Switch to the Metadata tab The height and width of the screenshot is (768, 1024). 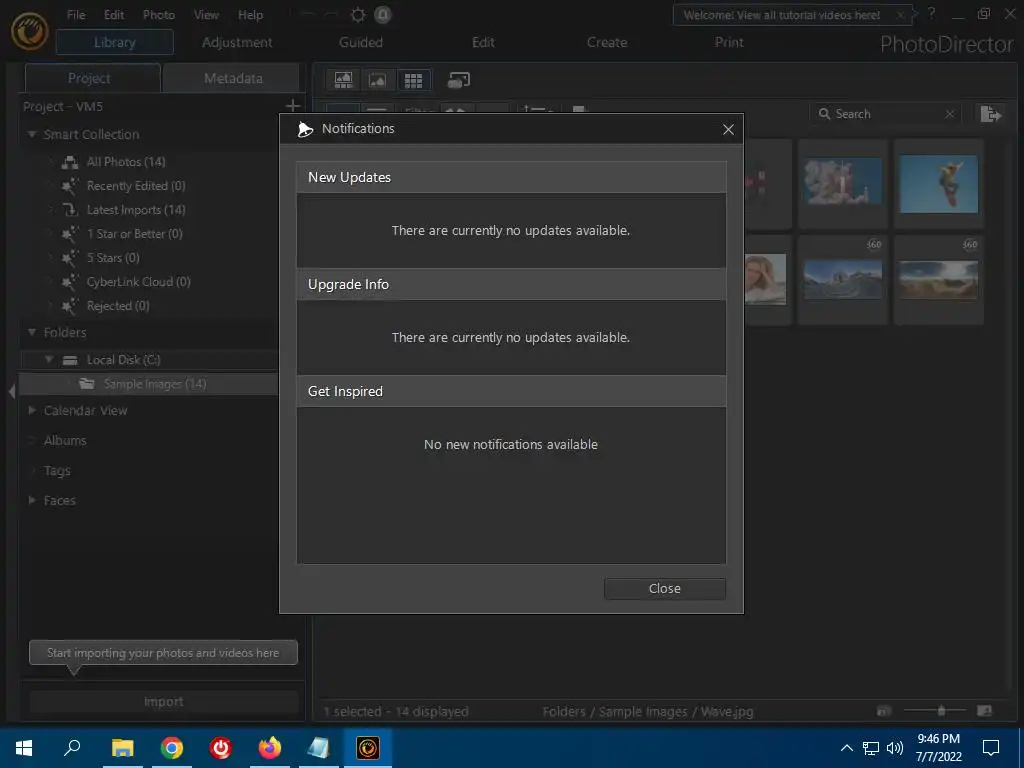[x=232, y=78]
